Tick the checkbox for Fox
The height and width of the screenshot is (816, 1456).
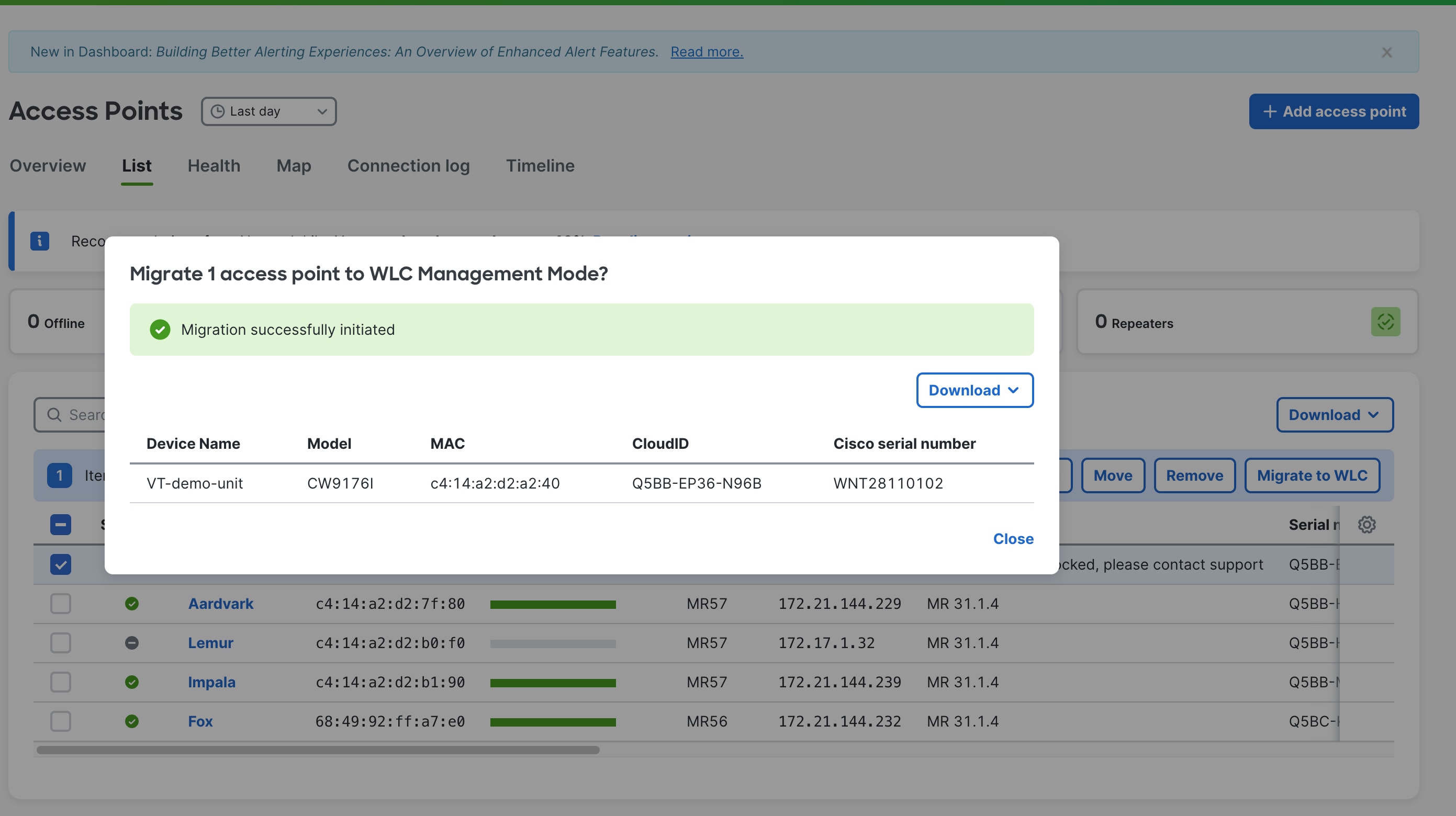61,721
